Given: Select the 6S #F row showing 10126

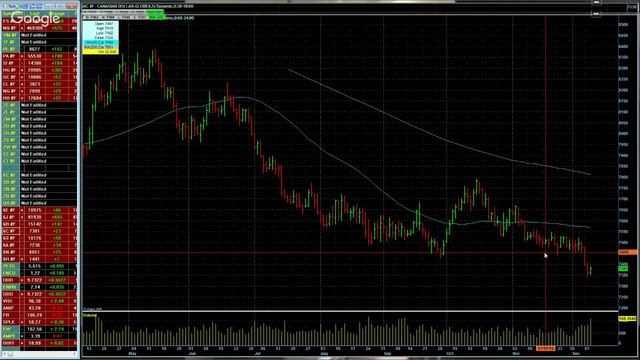Looking at the screenshot, I should coord(39,238).
